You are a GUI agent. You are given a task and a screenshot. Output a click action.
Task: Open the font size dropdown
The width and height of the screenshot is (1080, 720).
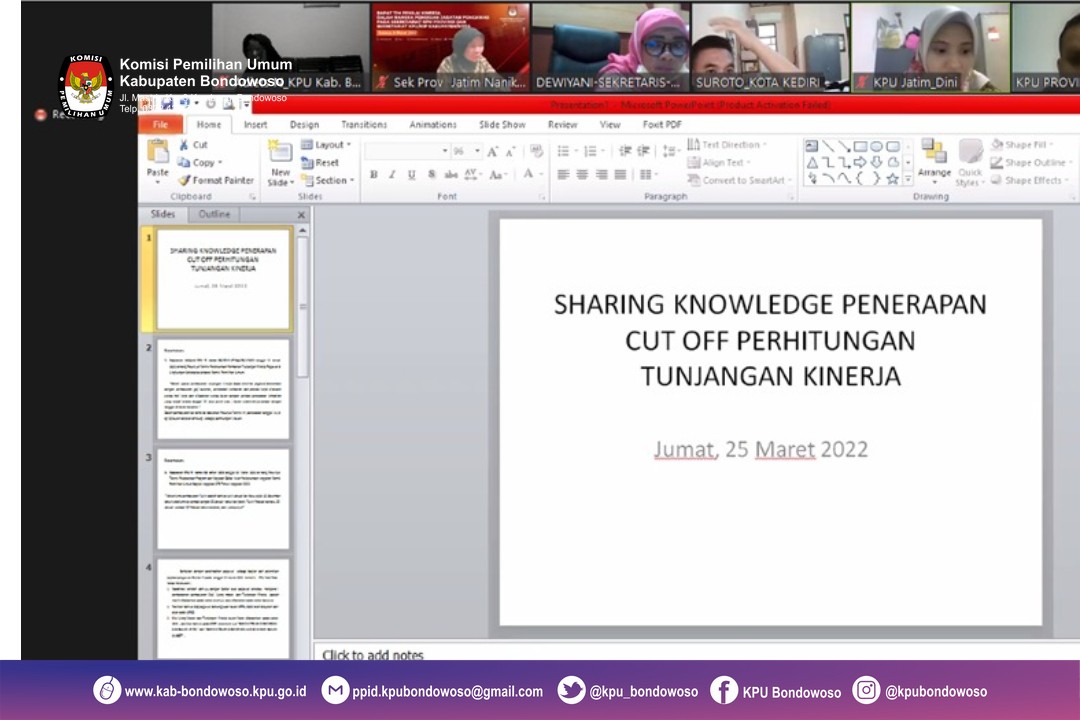tap(475, 152)
